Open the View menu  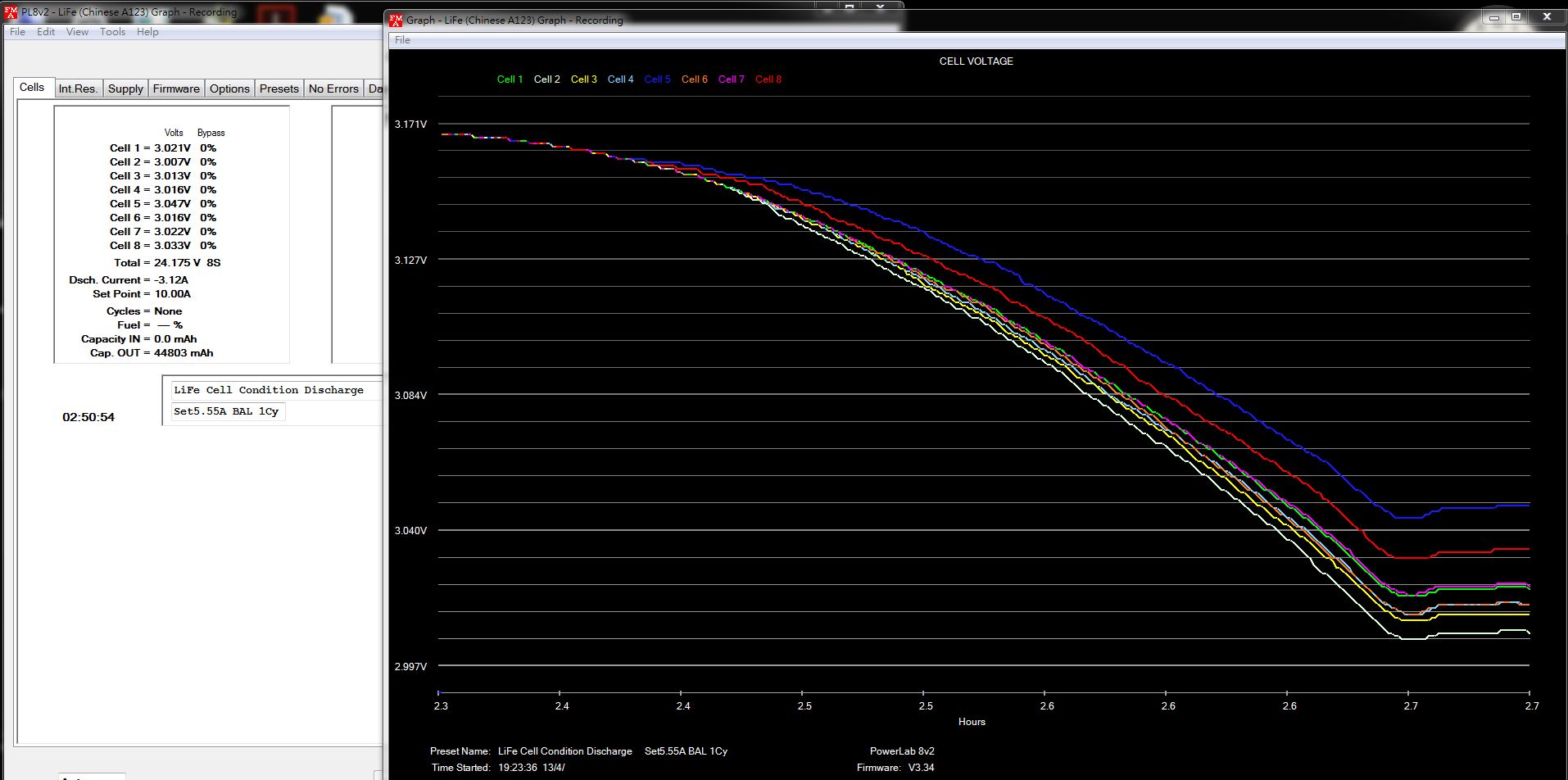(77, 32)
